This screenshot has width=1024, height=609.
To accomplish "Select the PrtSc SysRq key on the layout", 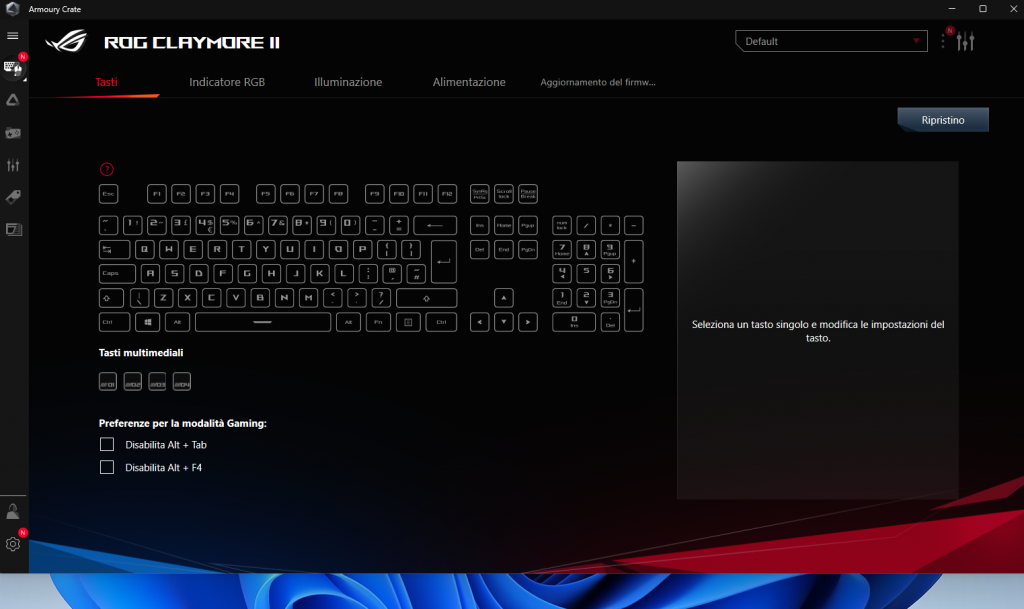I will [x=479, y=194].
